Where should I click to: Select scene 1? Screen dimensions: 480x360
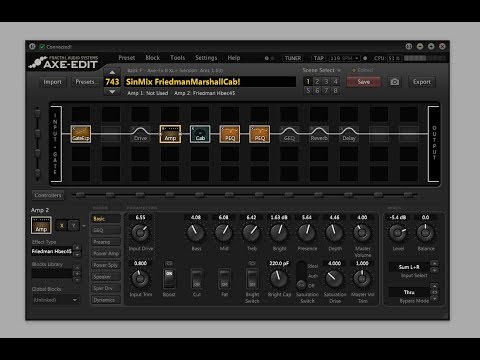click(x=308, y=81)
